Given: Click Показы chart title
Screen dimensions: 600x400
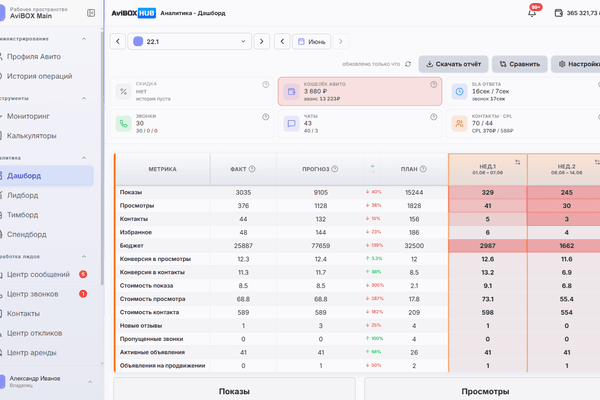Looking at the screenshot, I should click(x=234, y=392).
